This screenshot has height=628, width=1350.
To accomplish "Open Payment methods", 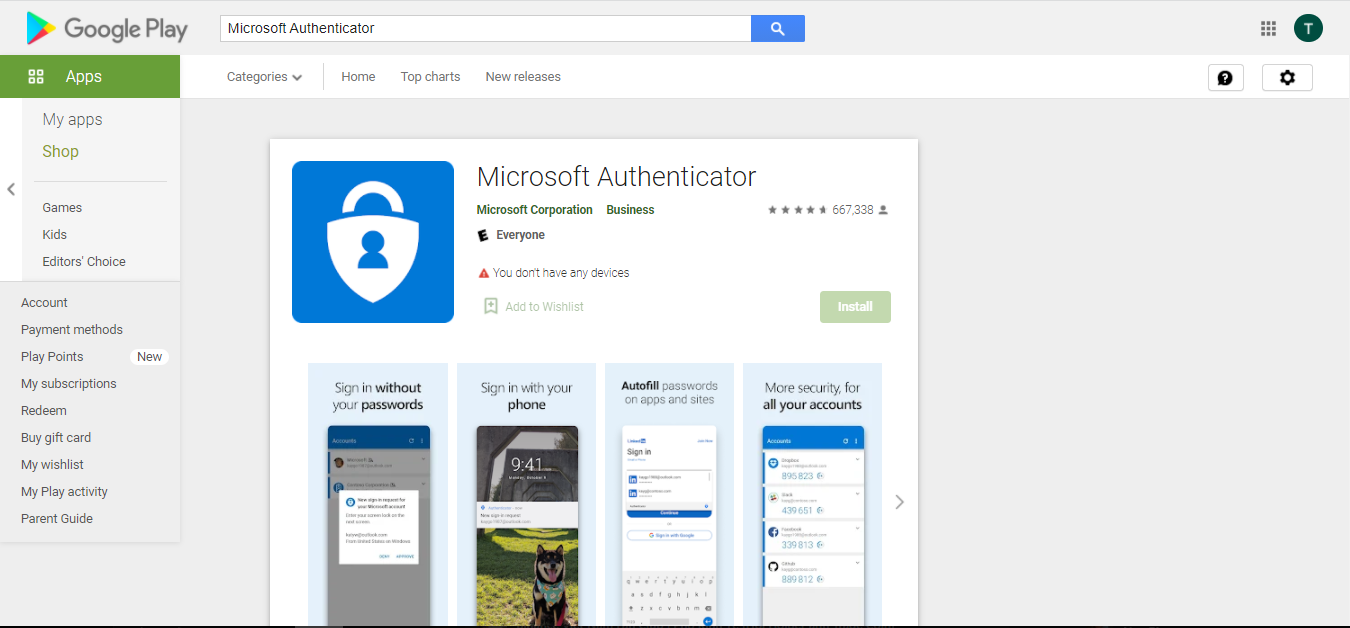I will click(x=72, y=329).
